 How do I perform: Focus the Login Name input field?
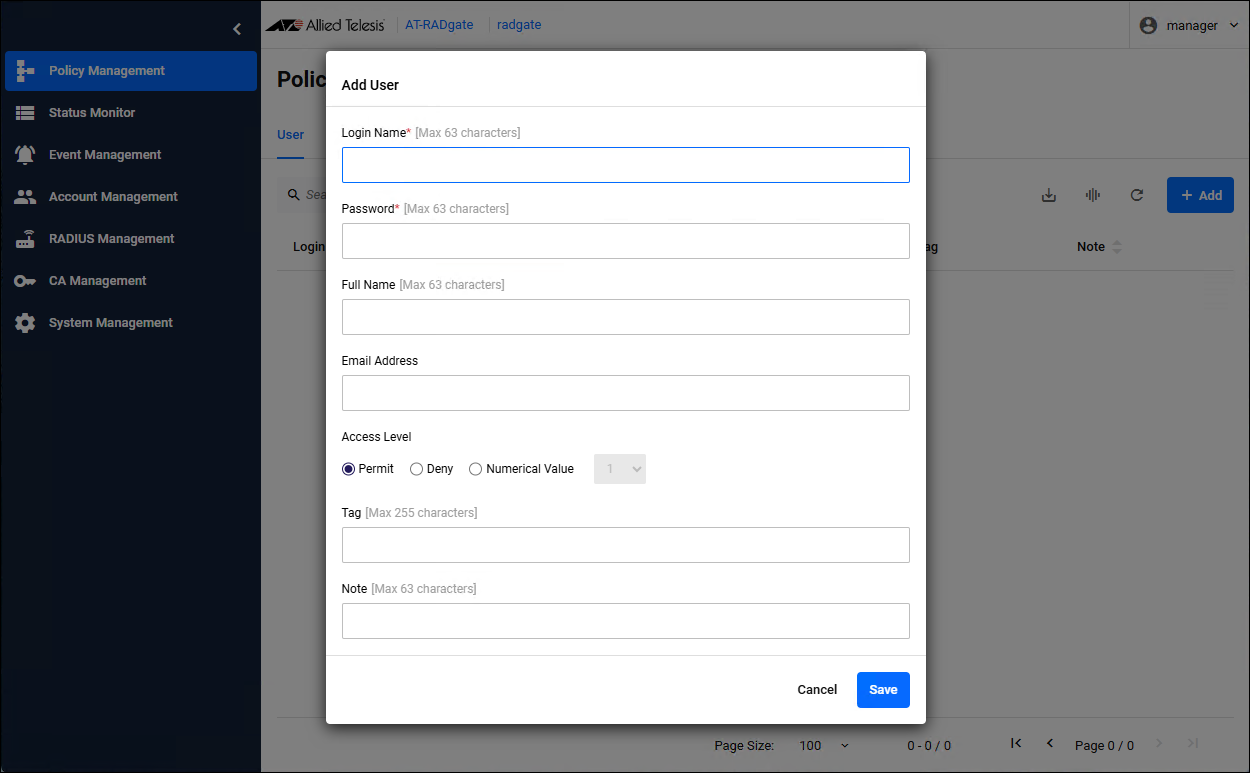point(626,165)
